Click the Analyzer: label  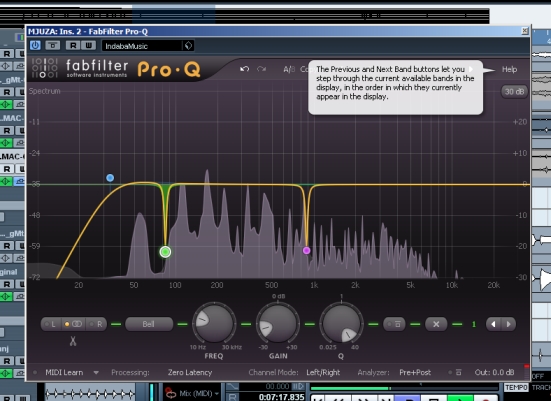pyautogui.click(x=373, y=372)
